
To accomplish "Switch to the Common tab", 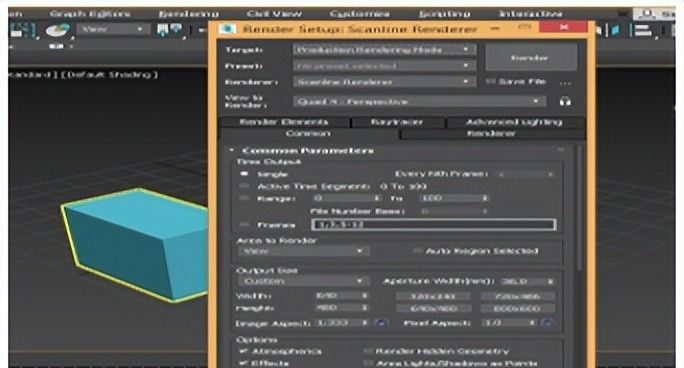I will coord(308,133).
